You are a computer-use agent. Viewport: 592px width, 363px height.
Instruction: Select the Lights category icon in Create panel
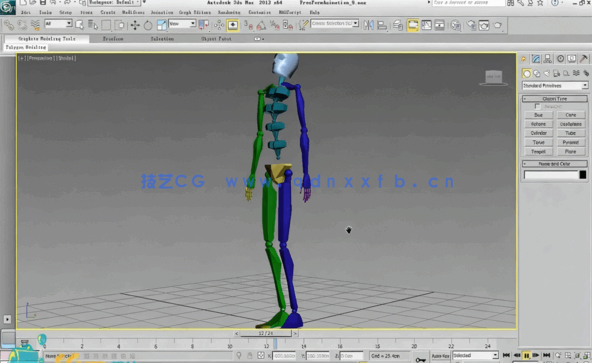pos(546,73)
